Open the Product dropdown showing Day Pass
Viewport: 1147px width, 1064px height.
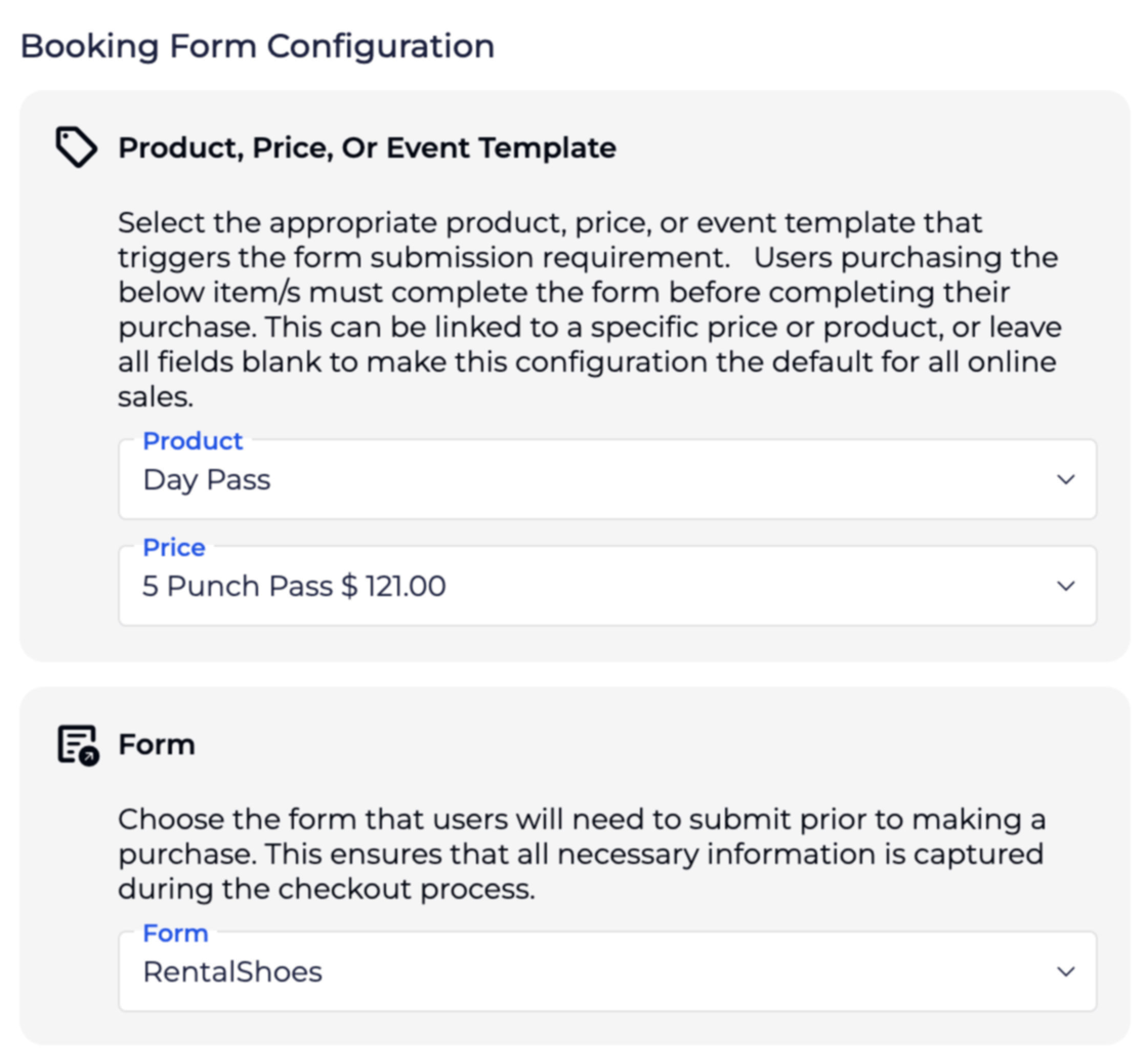pyautogui.click(x=576, y=480)
